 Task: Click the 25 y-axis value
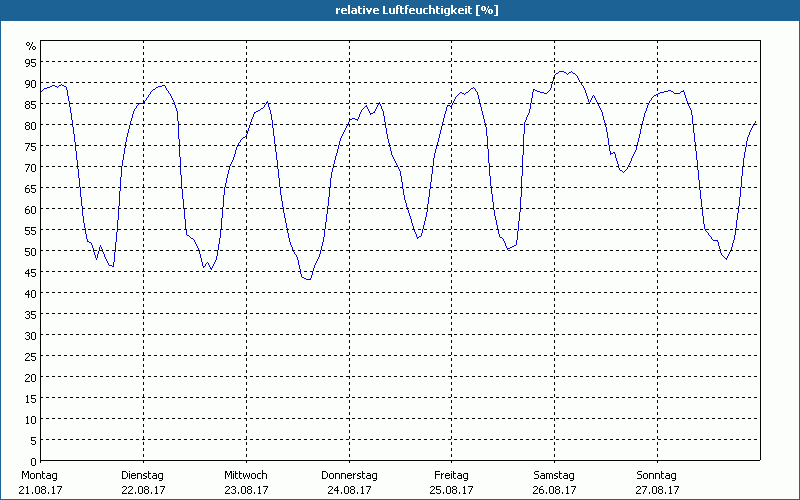[x=31, y=357]
